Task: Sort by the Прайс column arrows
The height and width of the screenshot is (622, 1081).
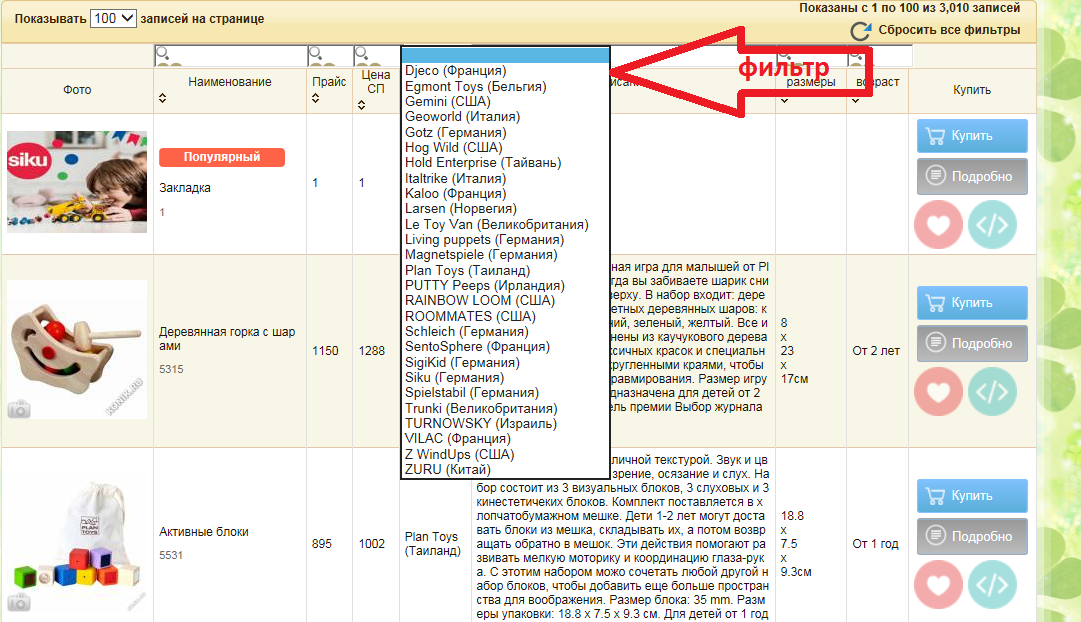Action: [x=316, y=98]
